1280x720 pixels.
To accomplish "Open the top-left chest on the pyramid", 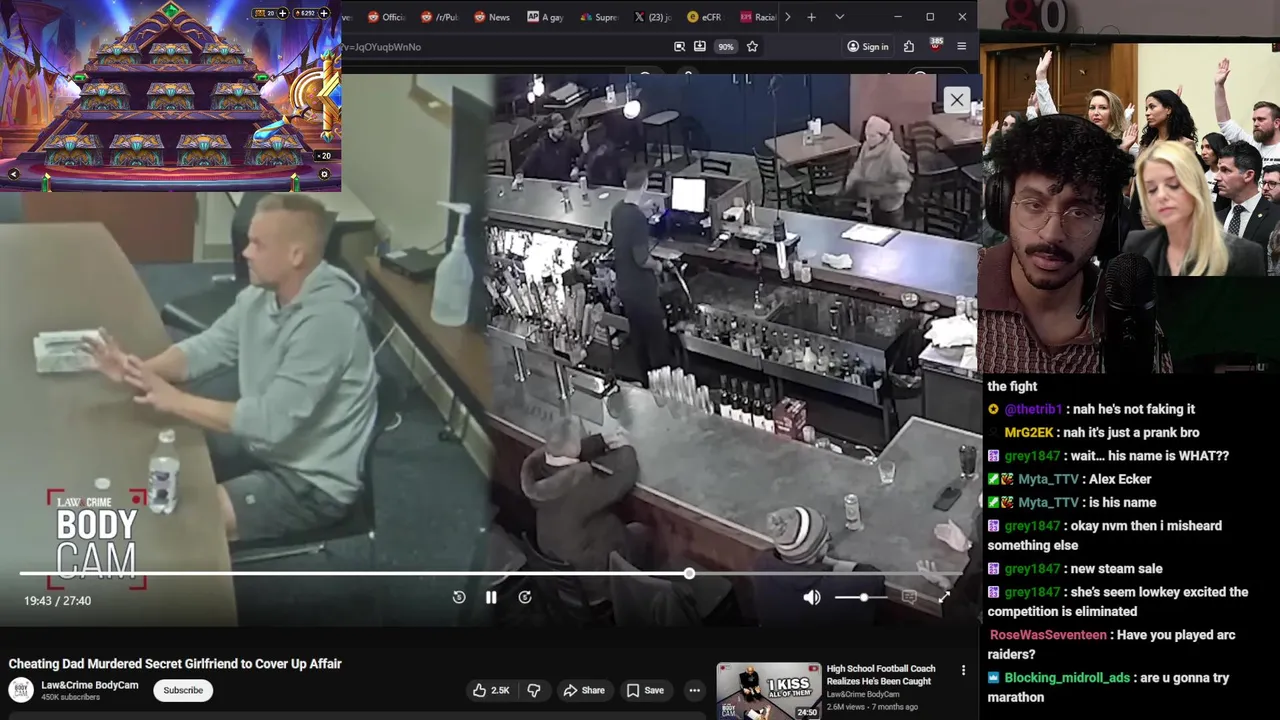I will point(119,55).
